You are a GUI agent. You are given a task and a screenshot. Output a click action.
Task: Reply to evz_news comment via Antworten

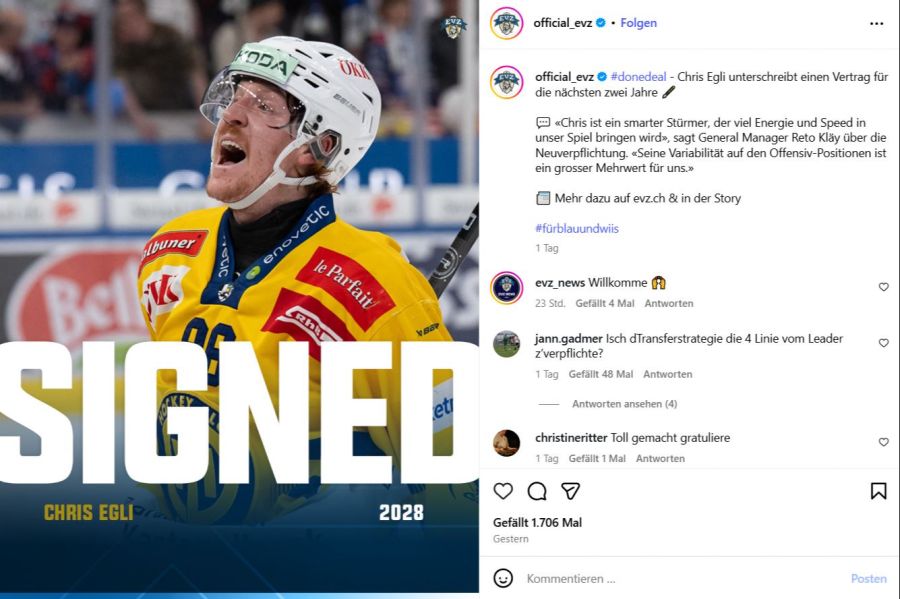[x=669, y=304]
